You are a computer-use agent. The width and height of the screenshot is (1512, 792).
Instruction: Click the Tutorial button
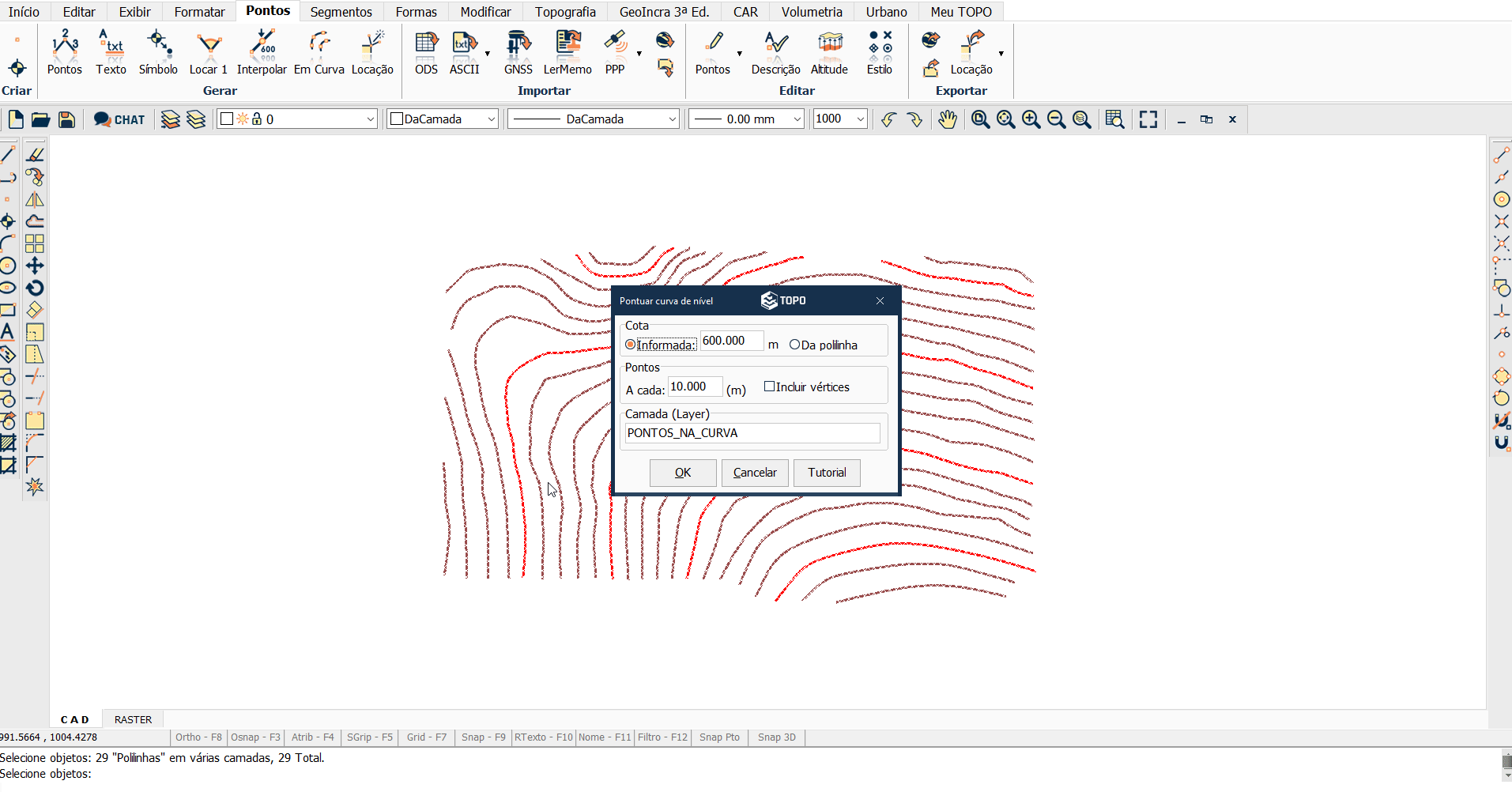(x=827, y=473)
